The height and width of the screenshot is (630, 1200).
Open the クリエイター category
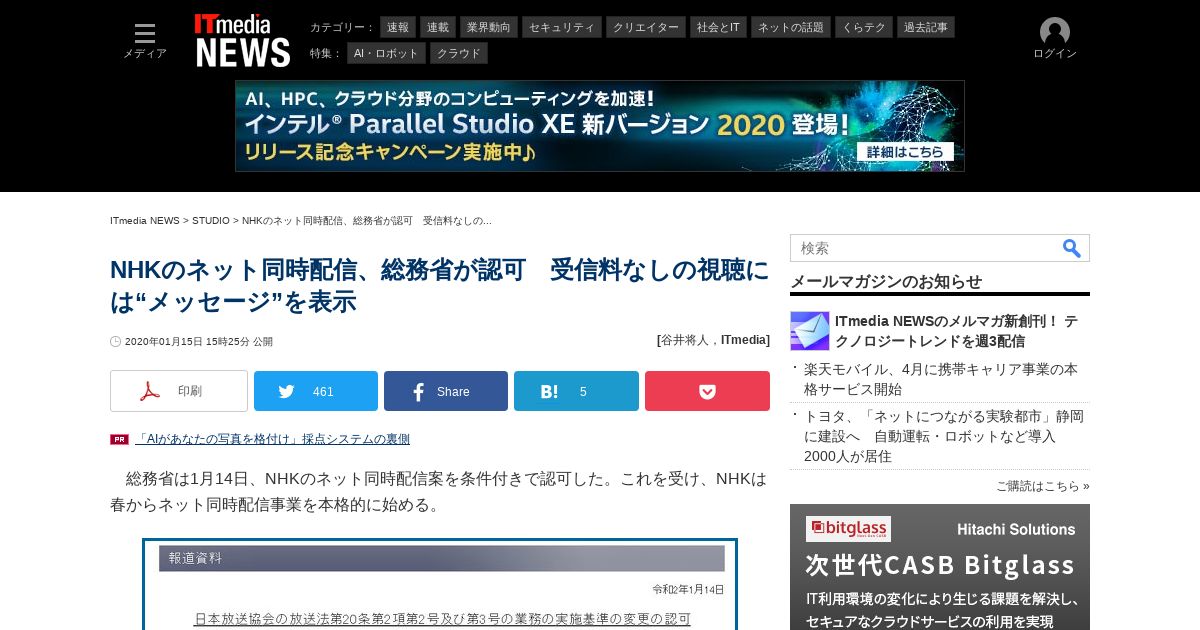point(646,27)
